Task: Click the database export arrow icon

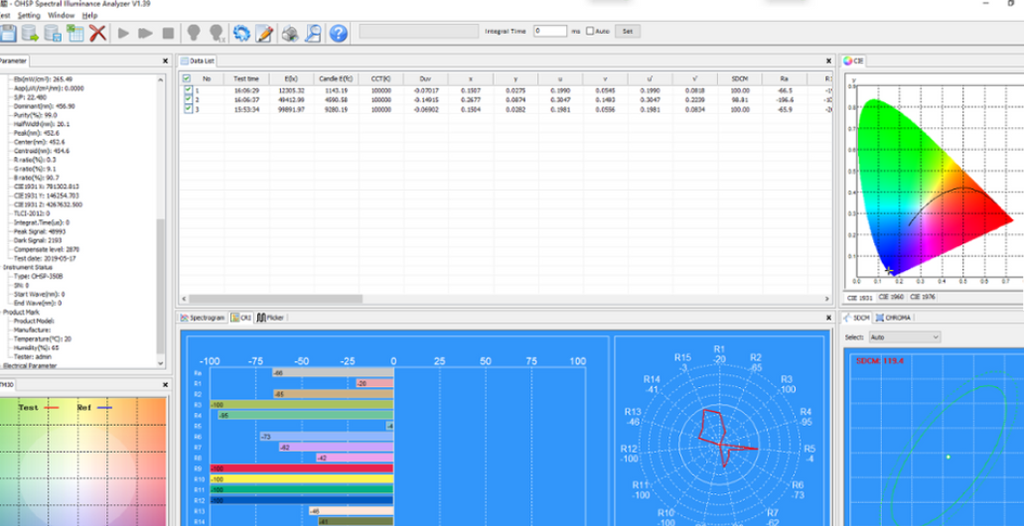Action: pos(30,33)
